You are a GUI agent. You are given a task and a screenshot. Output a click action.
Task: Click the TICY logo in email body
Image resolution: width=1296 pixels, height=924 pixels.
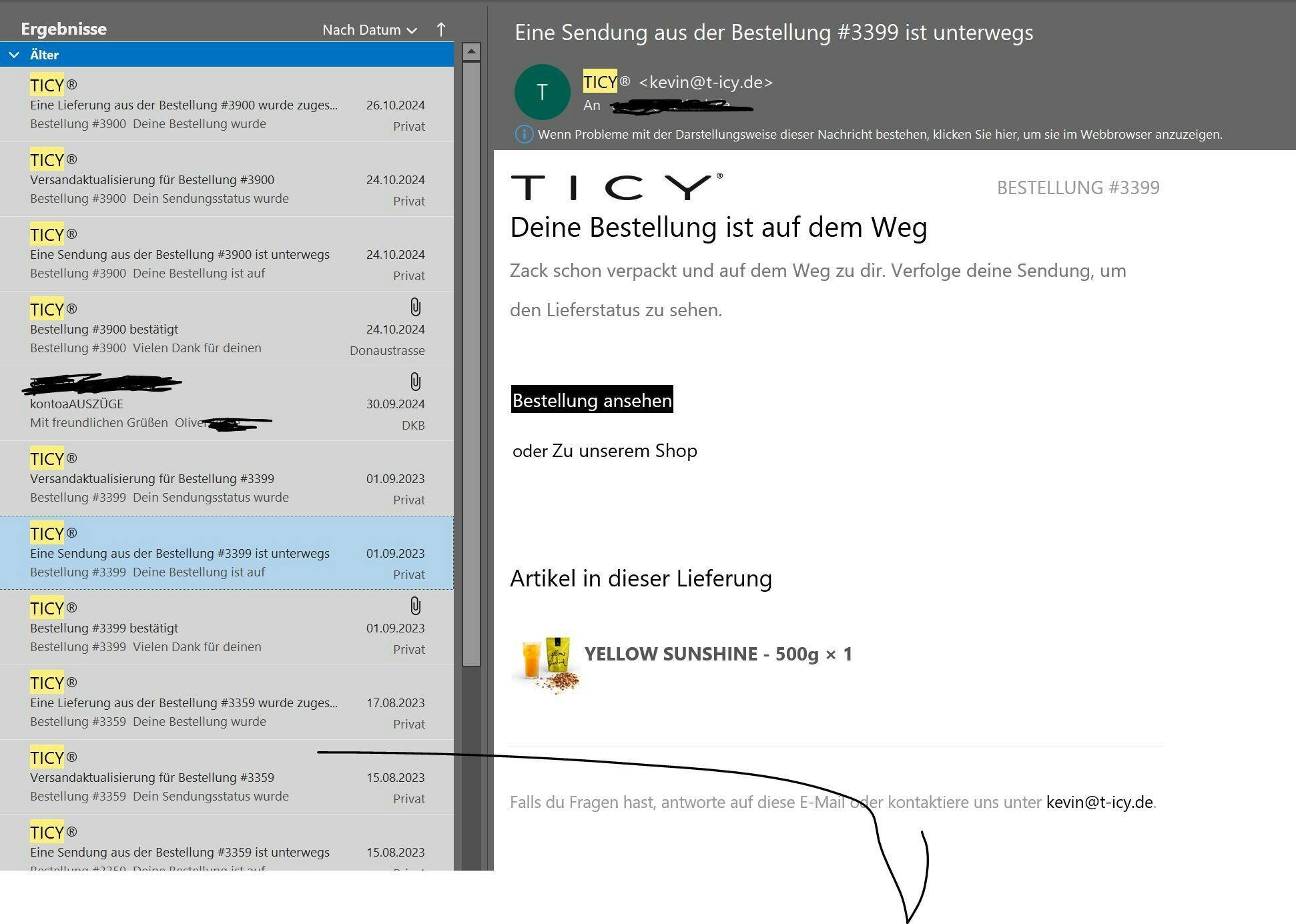pyautogui.click(x=617, y=187)
